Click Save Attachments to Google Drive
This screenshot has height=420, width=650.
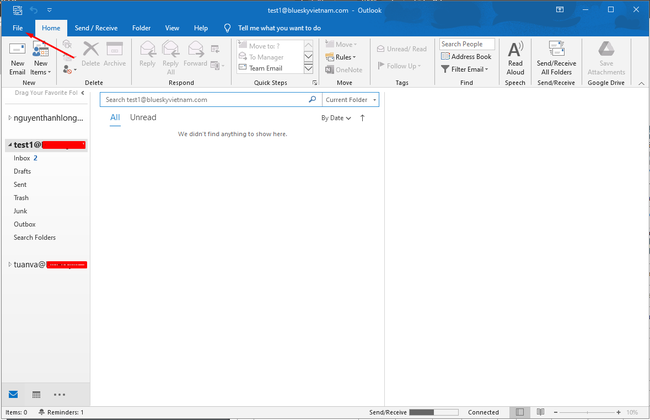(x=606, y=58)
